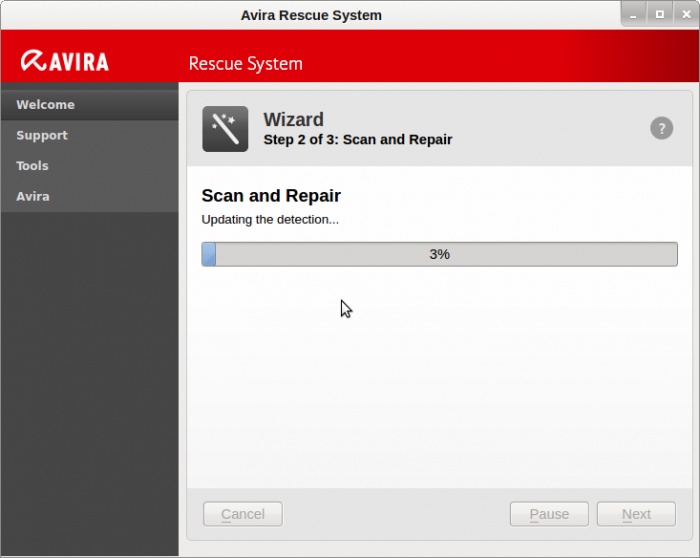Click the Avira logo in the banner

pyautogui.click(x=65, y=61)
